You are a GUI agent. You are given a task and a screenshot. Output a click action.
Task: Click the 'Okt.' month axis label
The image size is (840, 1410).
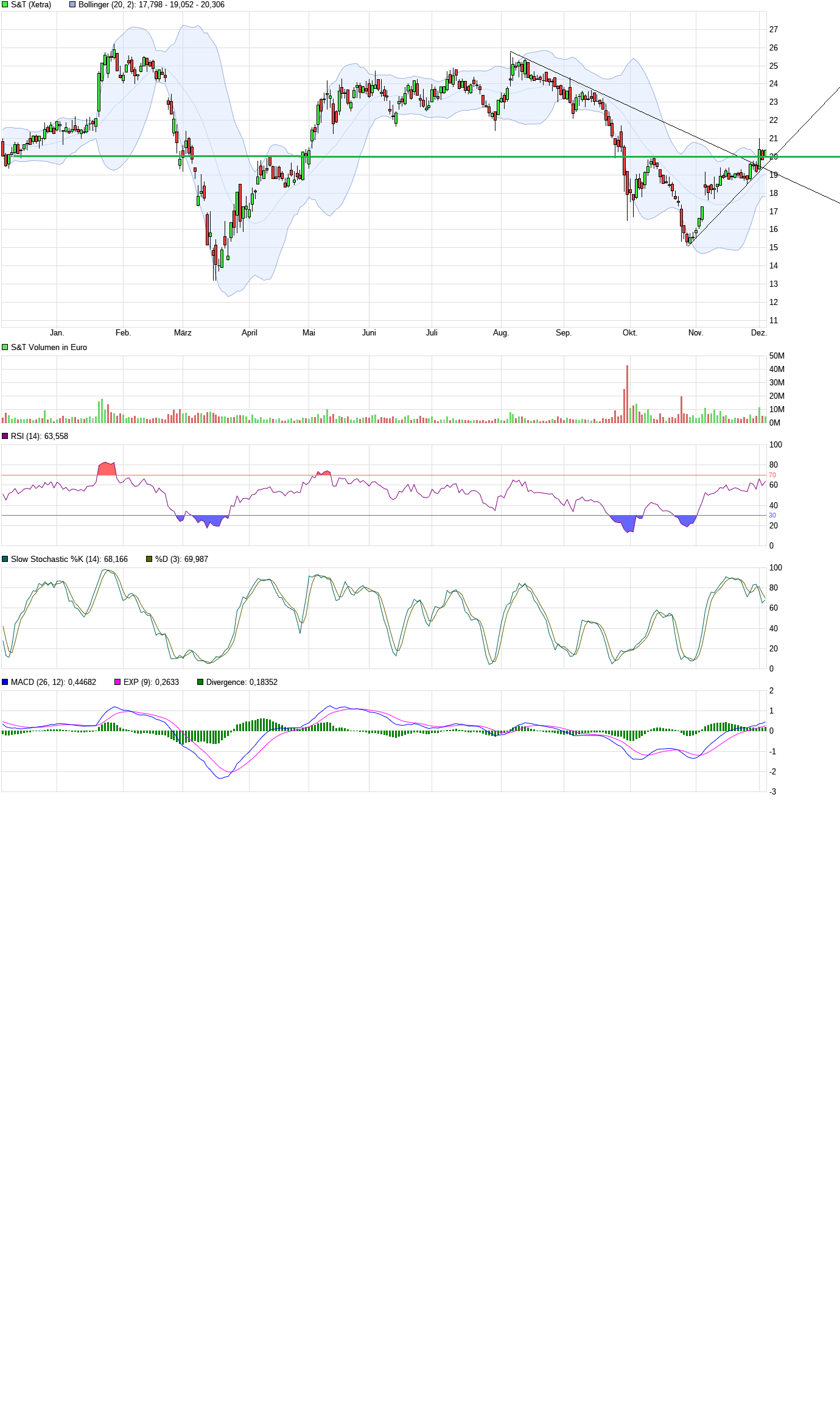630,333
